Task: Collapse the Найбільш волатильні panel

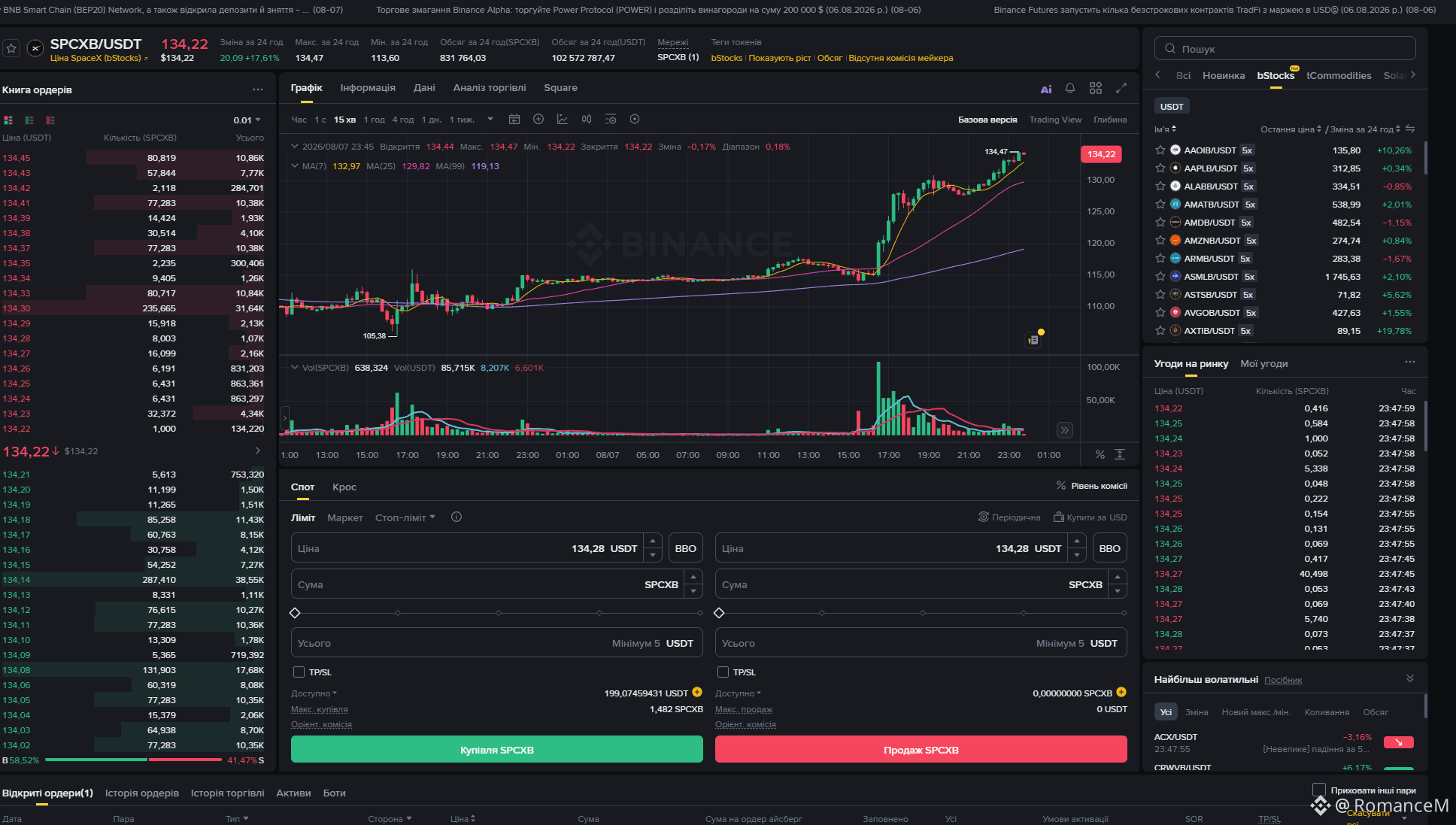Action: click(x=1410, y=678)
